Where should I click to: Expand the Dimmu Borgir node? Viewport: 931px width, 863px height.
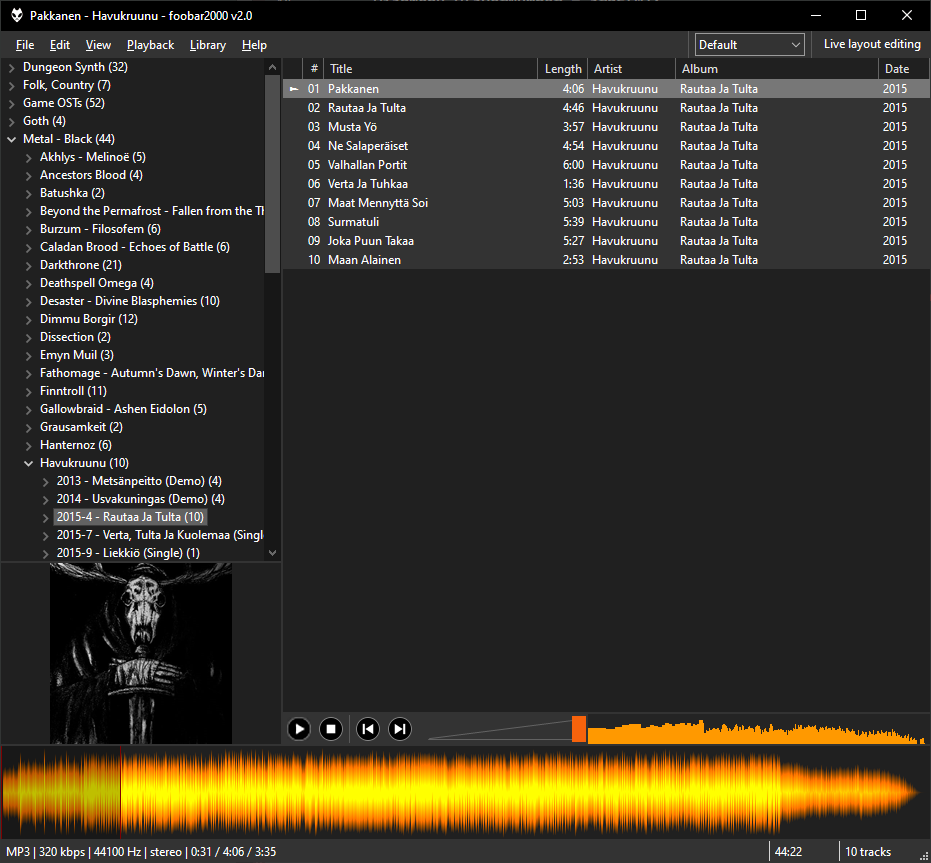(x=28, y=320)
